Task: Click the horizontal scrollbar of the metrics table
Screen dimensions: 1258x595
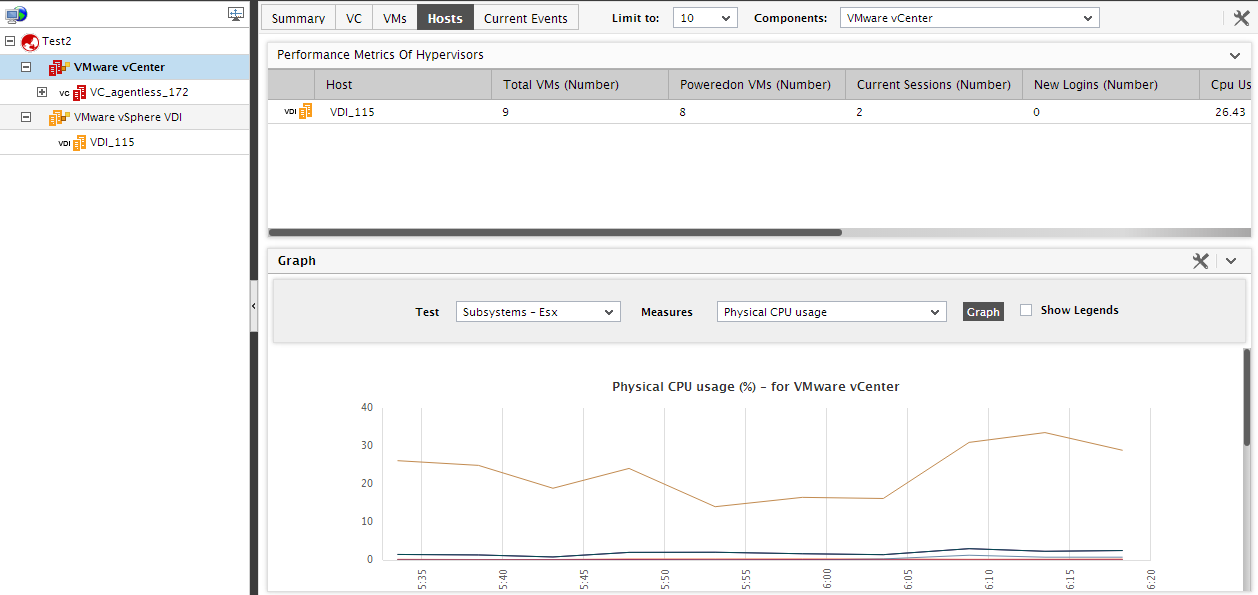Action: pos(555,232)
